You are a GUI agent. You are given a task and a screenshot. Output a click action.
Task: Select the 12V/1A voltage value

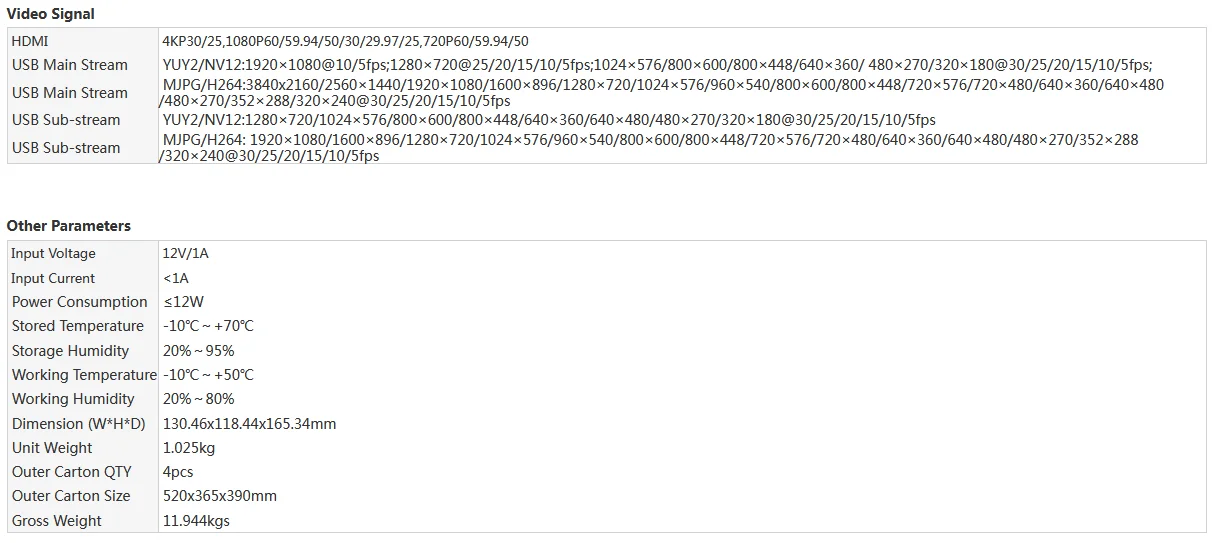[186, 254]
